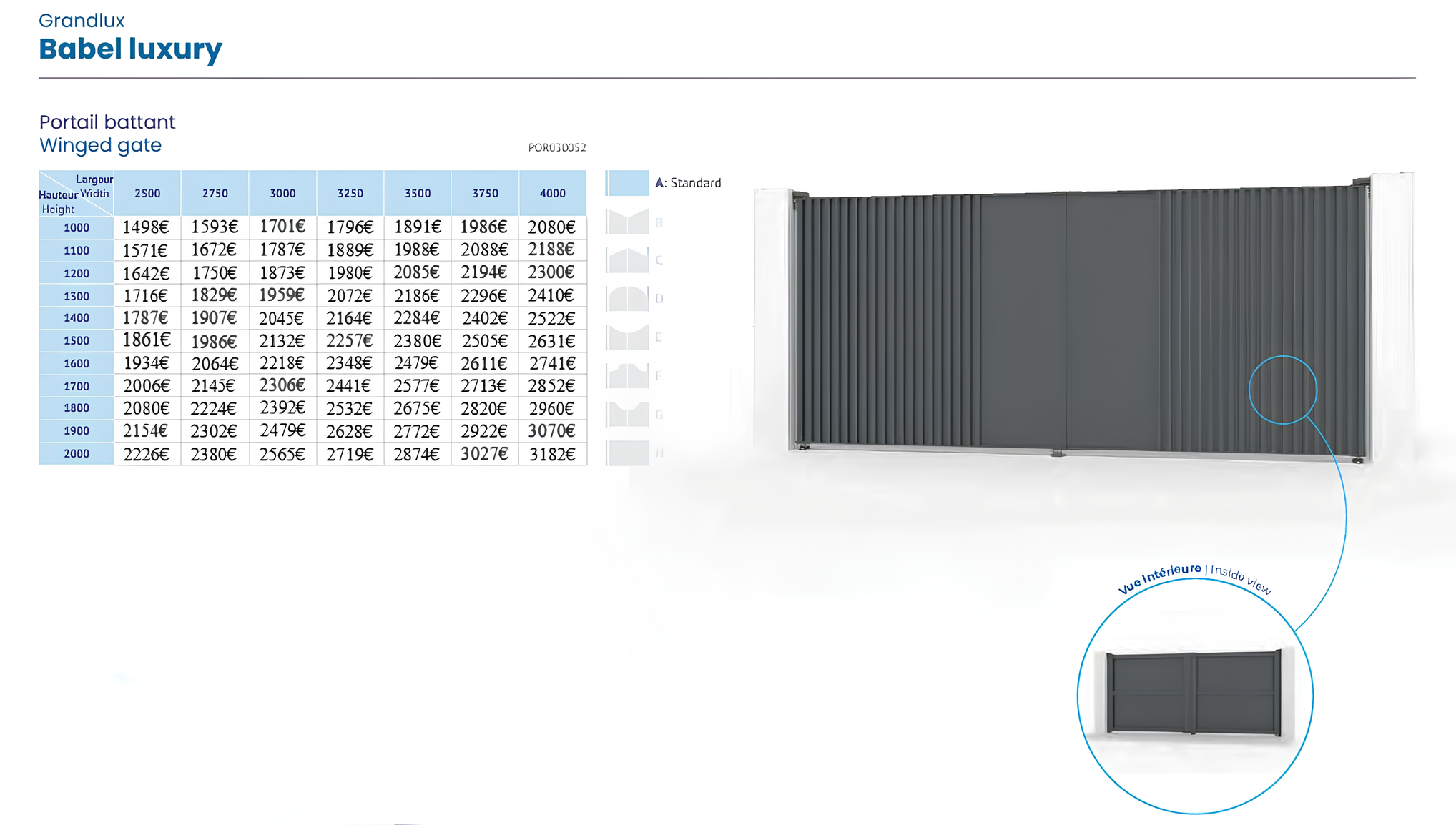This screenshot has height=825, width=1456.
Task: Click the 2000 height row header
Action: pos(77,453)
